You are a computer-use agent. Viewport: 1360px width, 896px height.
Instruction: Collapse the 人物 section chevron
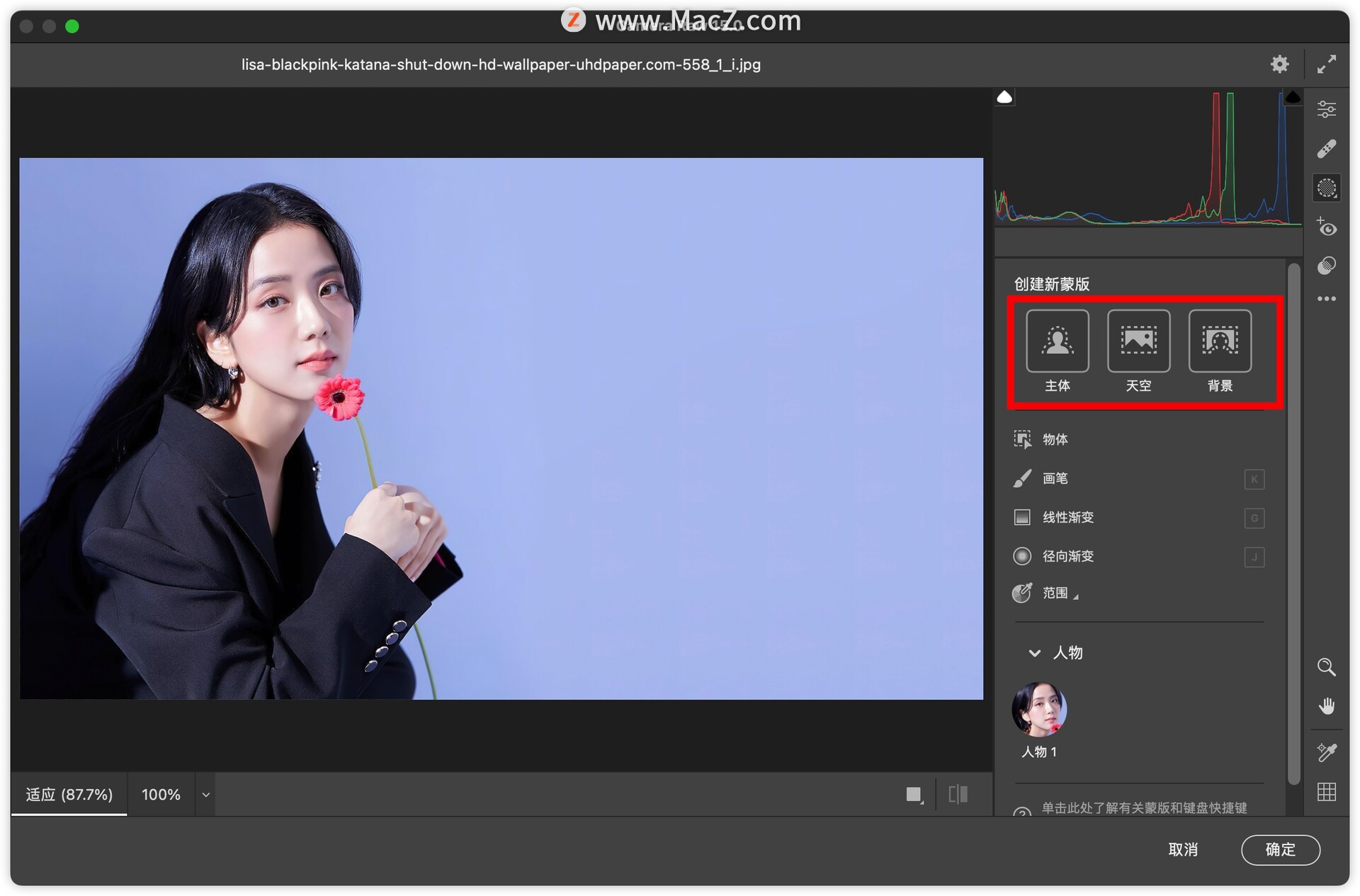click(1034, 653)
